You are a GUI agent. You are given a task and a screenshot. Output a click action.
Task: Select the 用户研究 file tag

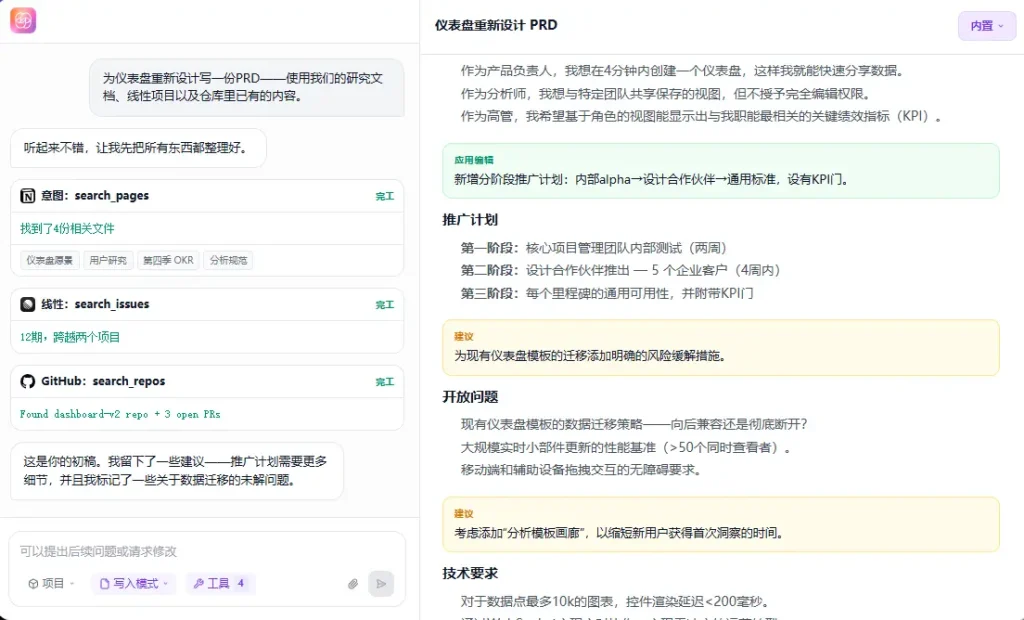pyautogui.click(x=108, y=260)
